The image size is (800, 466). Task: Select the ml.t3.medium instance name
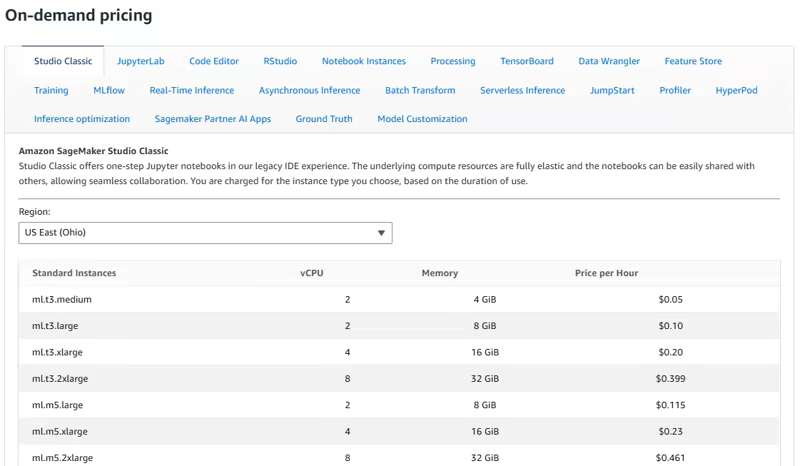coord(62,300)
